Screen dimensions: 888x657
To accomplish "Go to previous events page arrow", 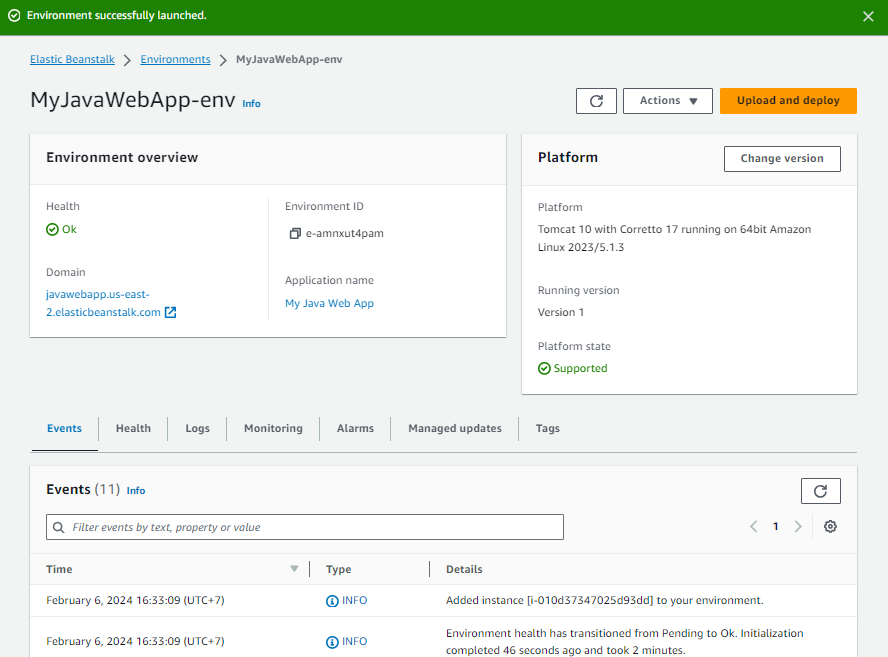I will pos(753,527).
